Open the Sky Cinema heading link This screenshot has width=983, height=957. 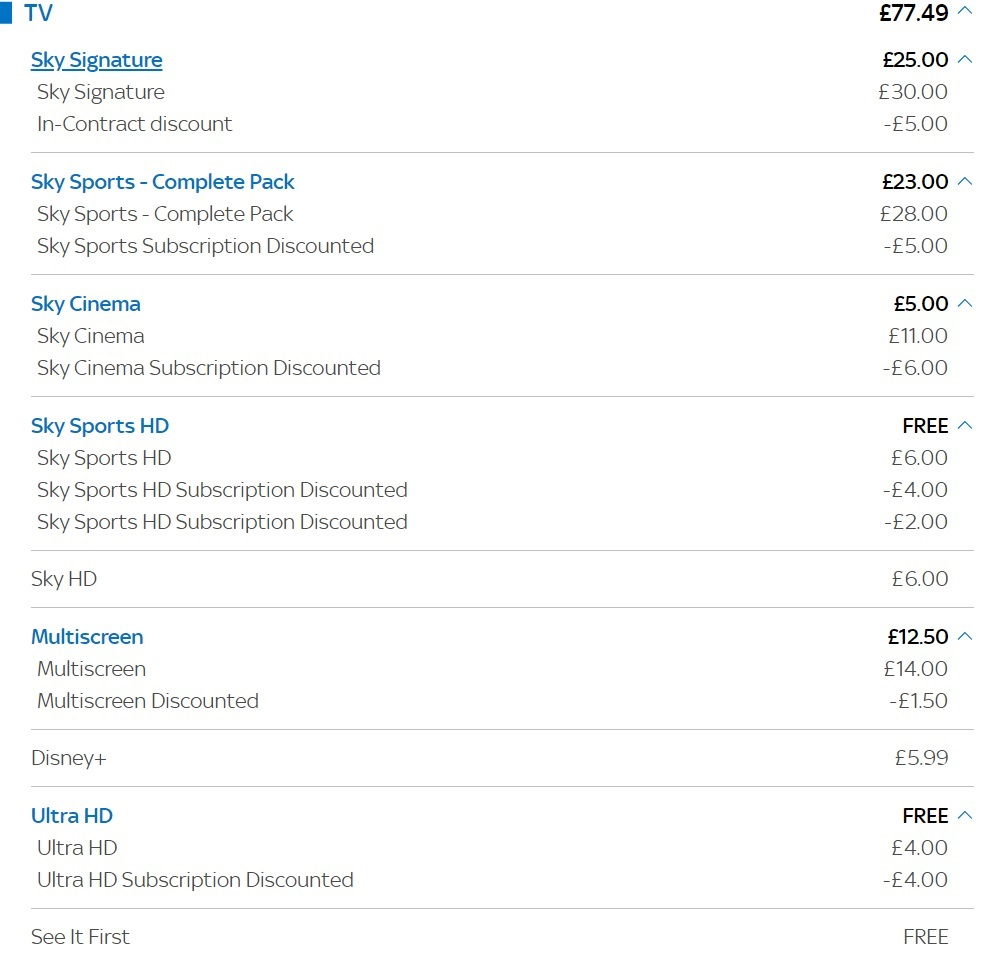[x=86, y=304]
